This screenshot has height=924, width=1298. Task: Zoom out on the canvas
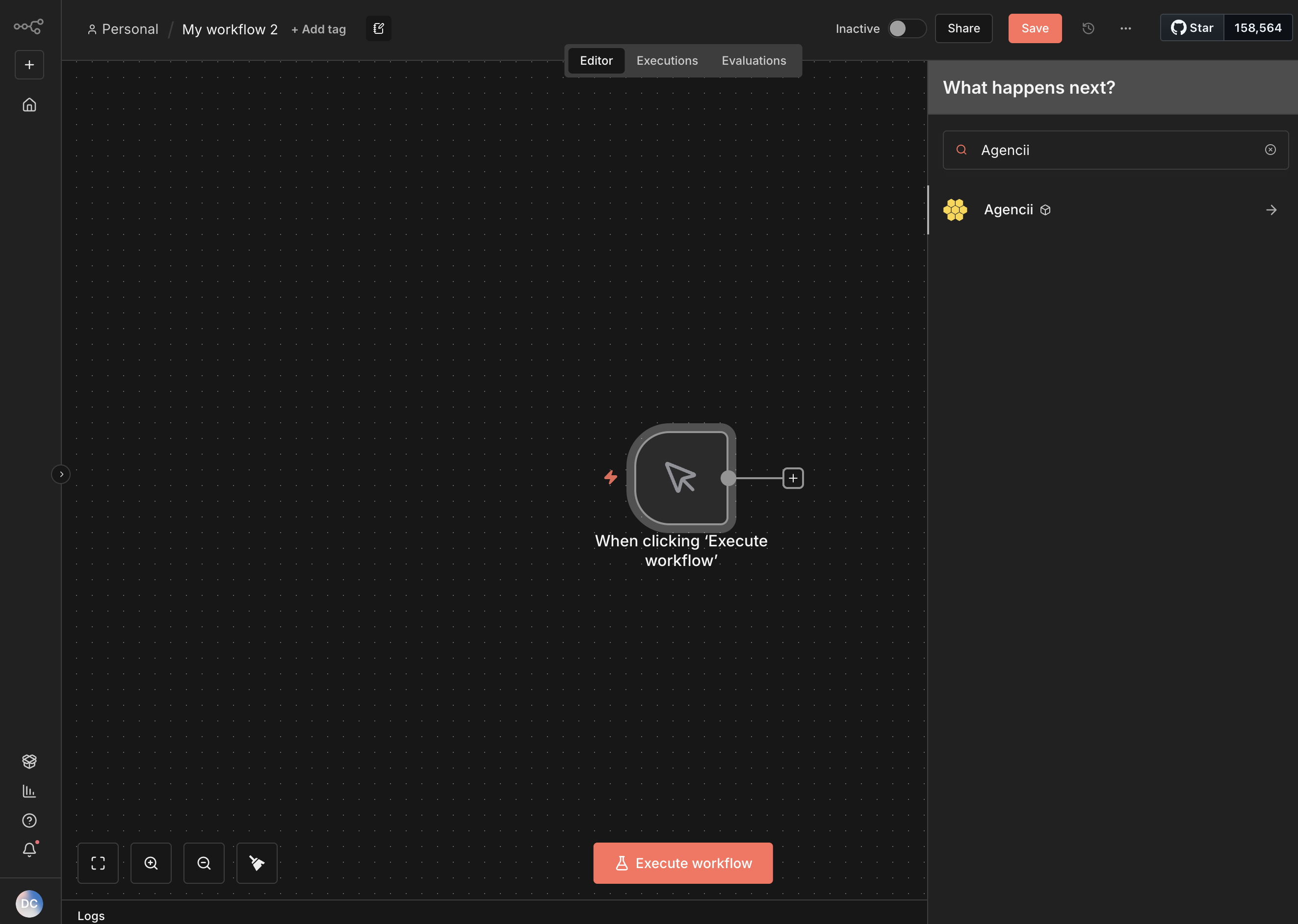tap(204, 863)
